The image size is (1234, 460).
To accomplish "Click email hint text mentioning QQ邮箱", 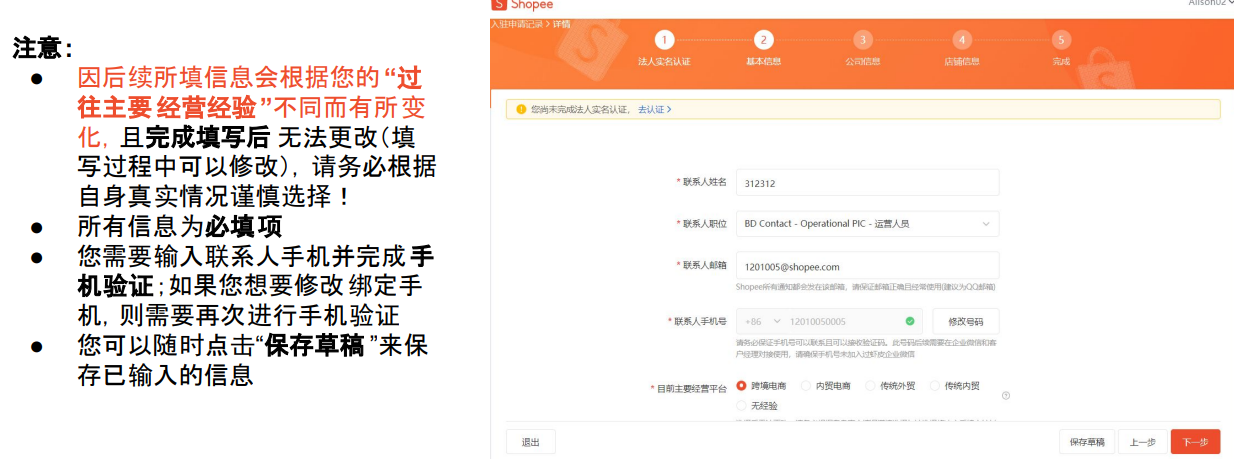I will [x=866, y=287].
